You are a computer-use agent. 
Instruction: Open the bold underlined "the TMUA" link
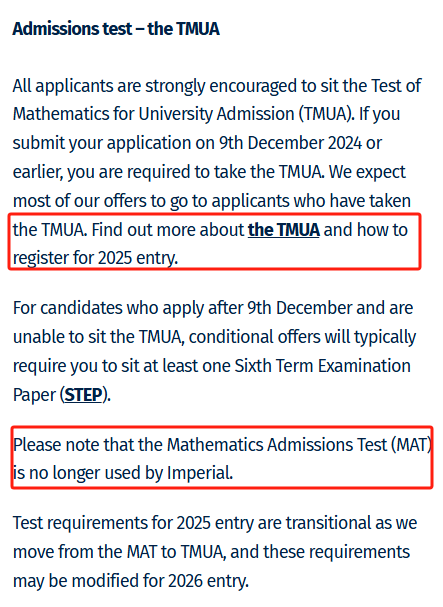point(283,230)
